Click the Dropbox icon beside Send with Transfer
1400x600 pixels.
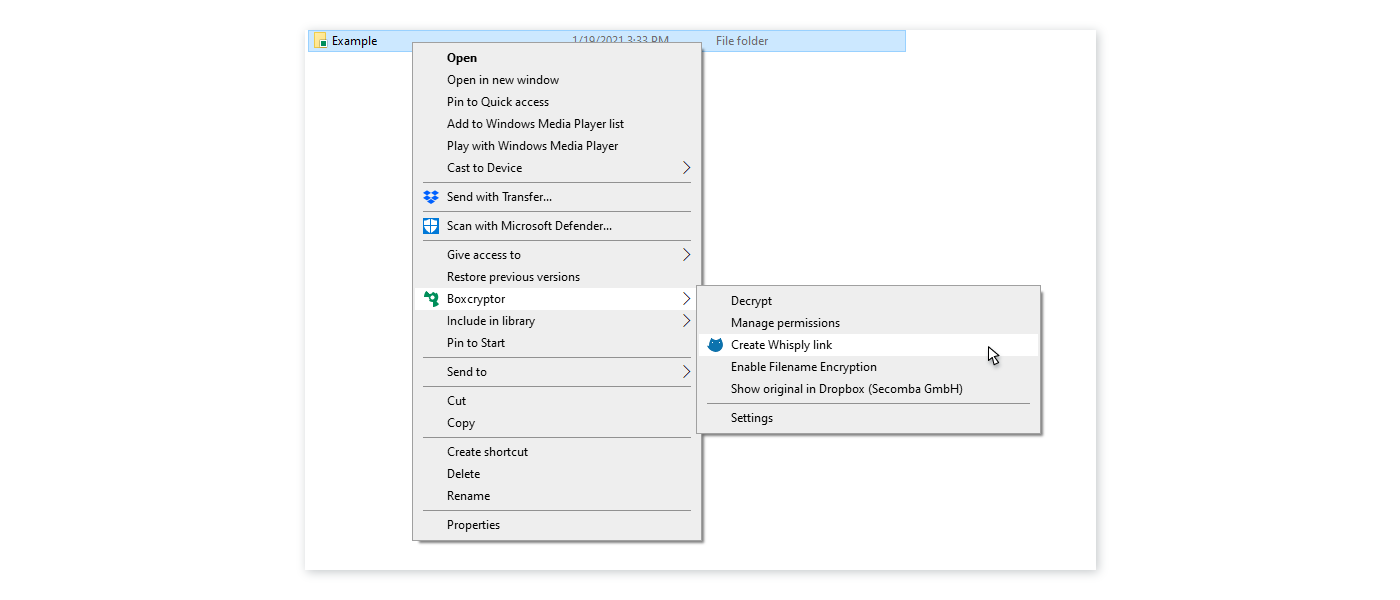pyautogui.click(x=431, y=197)
